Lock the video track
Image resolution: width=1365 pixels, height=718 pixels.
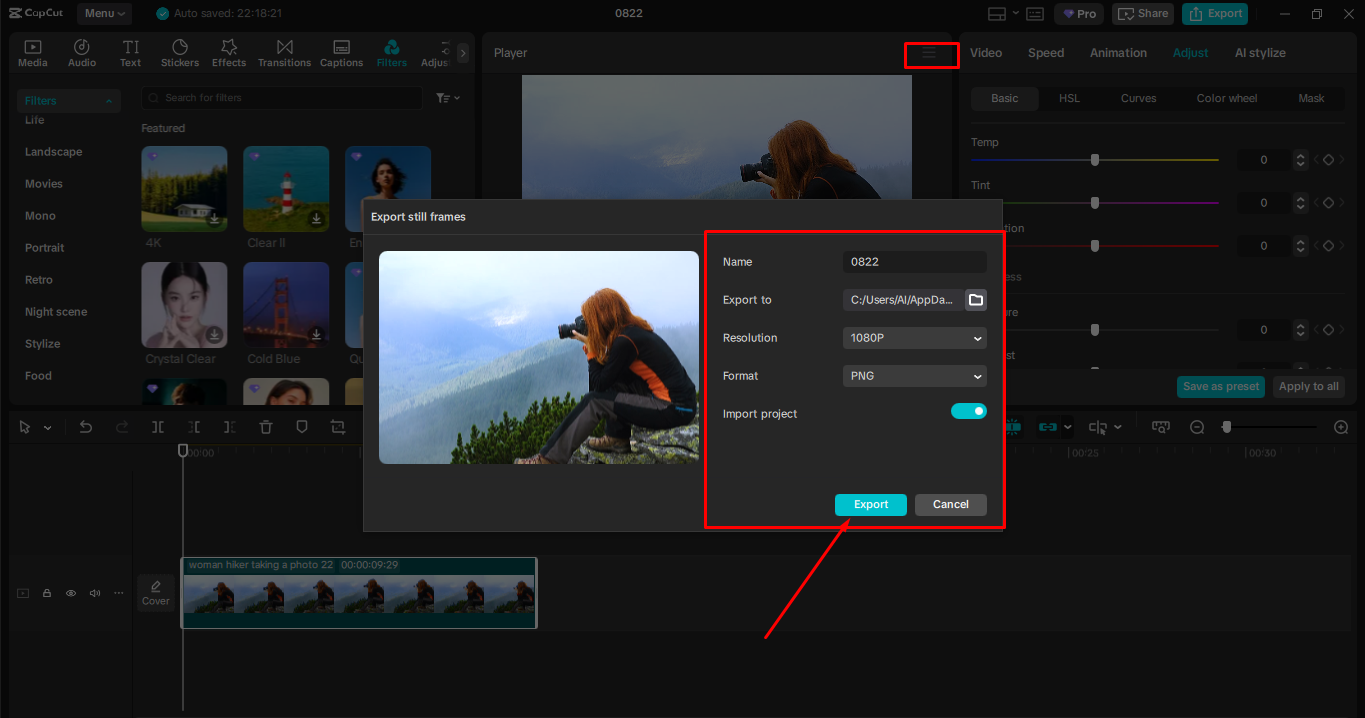46,592
